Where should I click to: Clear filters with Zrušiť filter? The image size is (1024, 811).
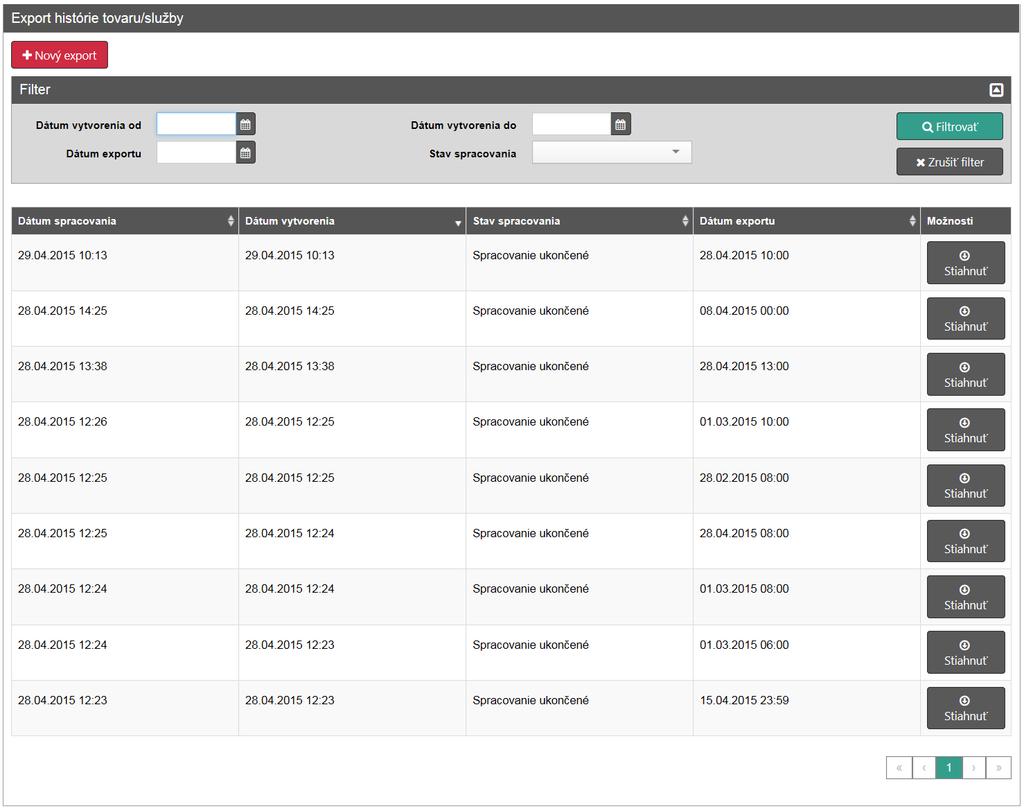[950, 162]
